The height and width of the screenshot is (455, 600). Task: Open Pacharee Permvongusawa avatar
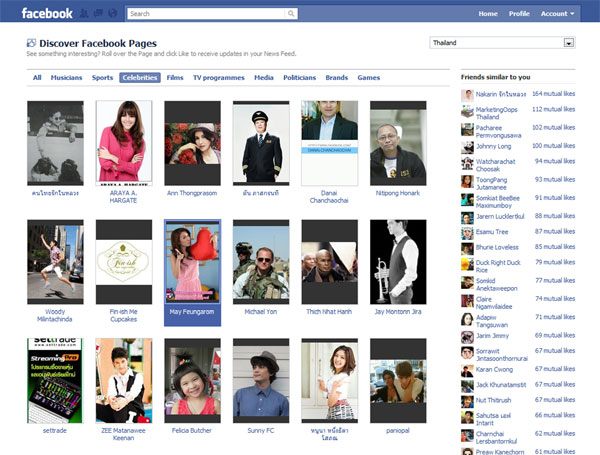[x=467, y=129]
